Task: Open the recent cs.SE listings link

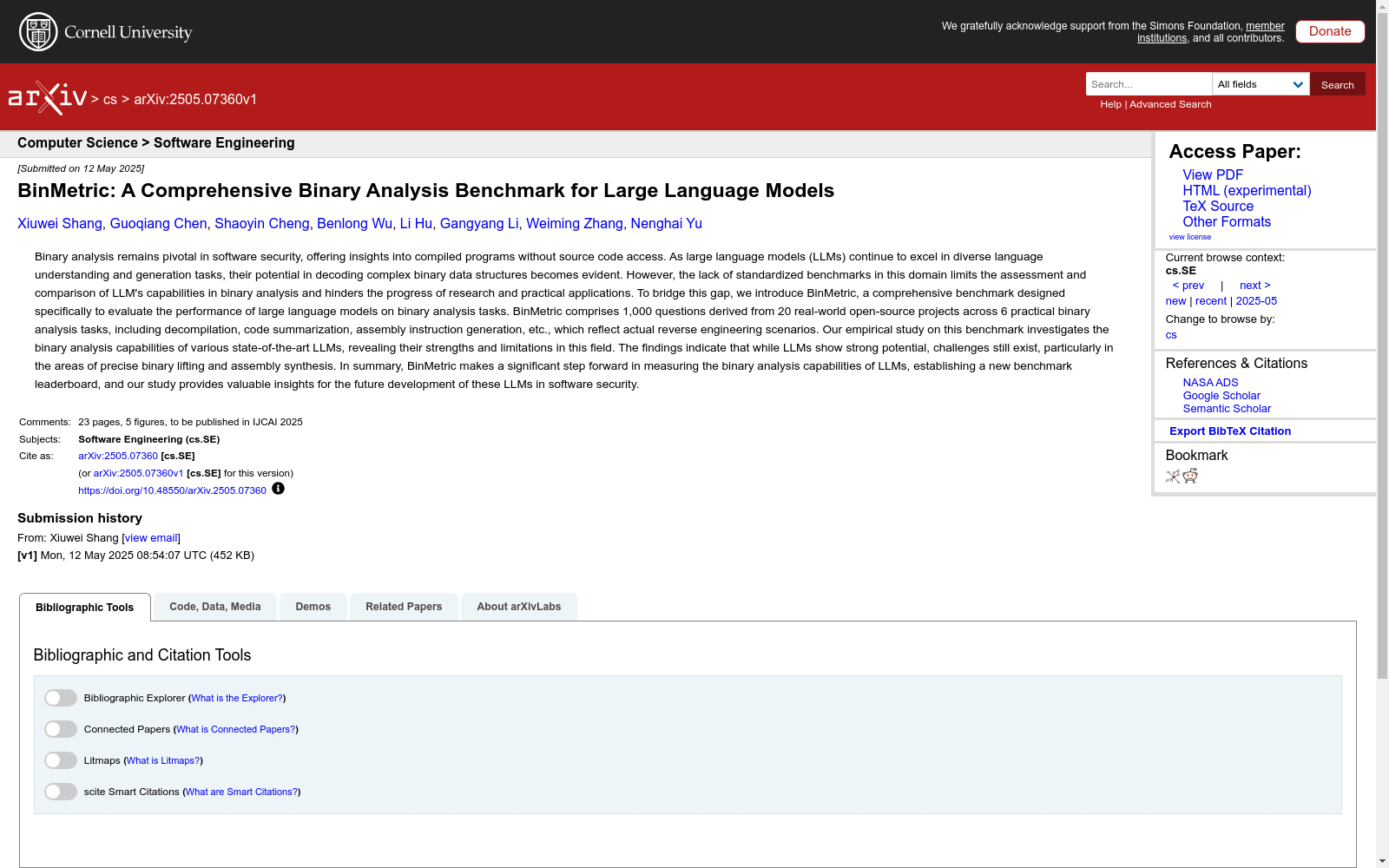Action: coord(1211,301)
